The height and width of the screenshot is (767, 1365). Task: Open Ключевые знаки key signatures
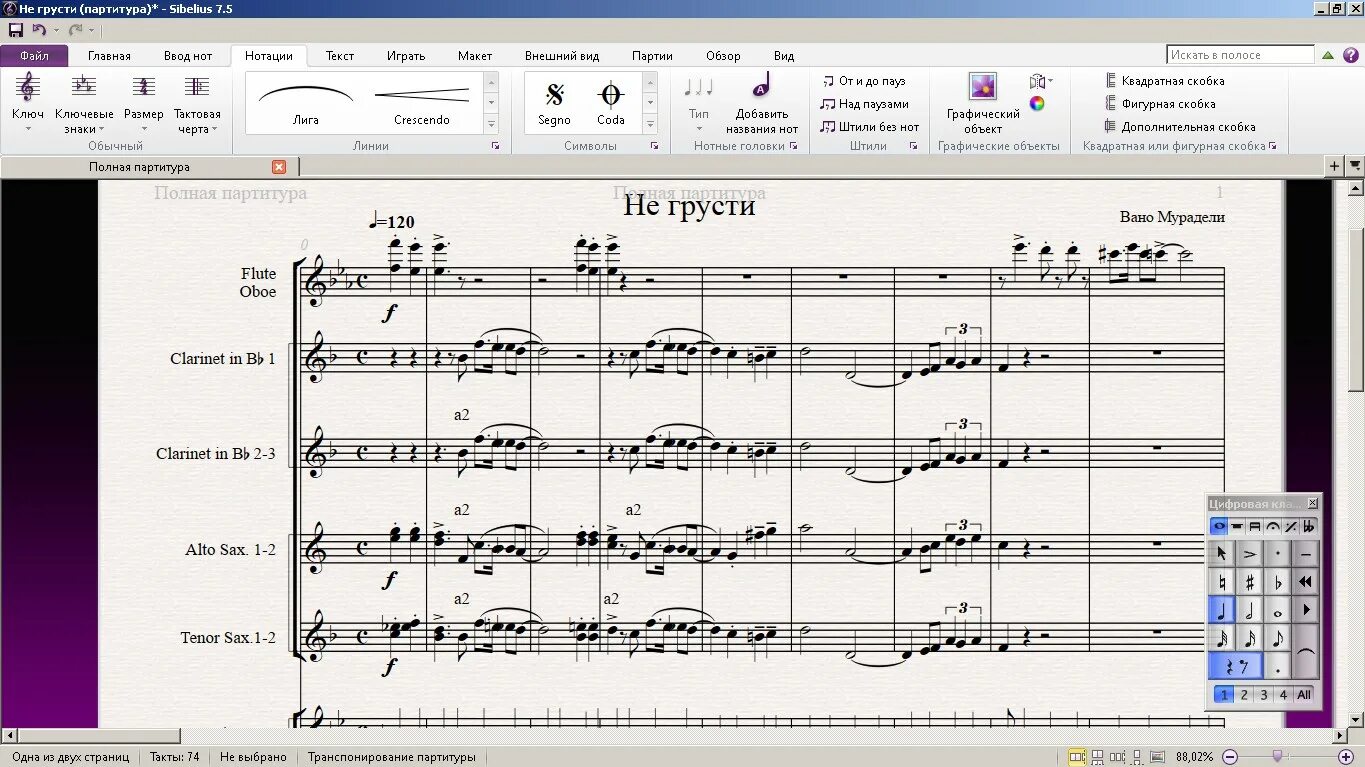pos(84,103)
